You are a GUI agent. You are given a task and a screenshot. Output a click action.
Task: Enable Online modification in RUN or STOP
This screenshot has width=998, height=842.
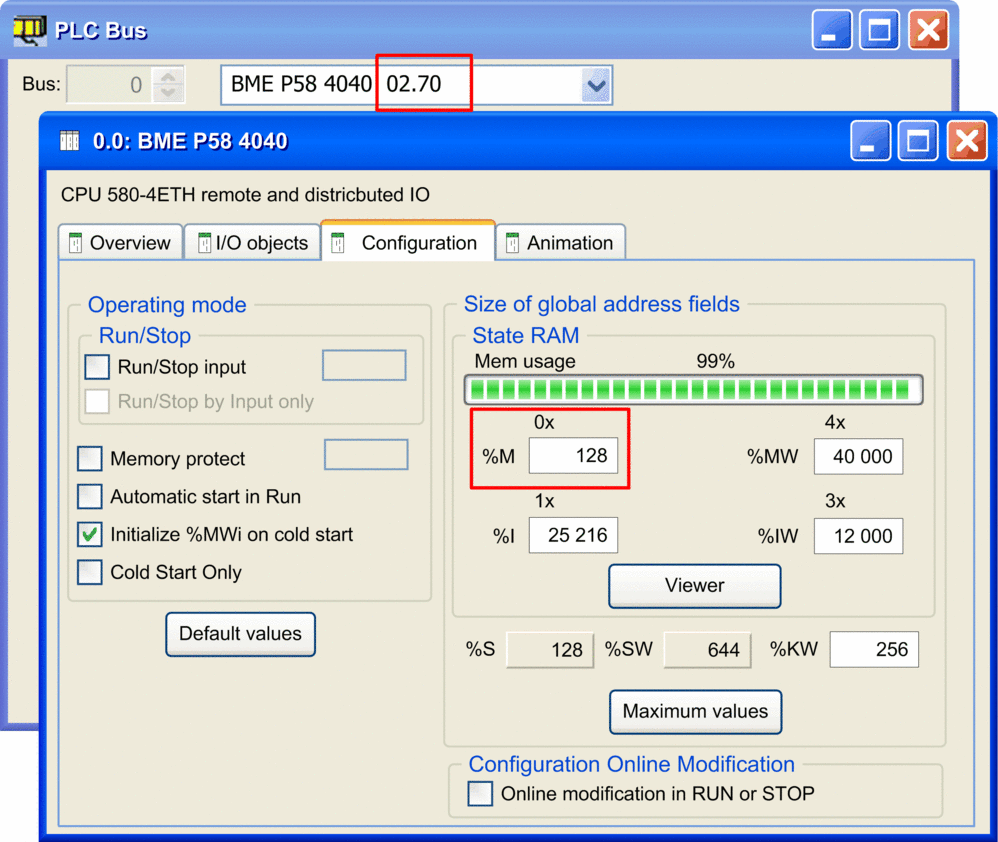481,794
